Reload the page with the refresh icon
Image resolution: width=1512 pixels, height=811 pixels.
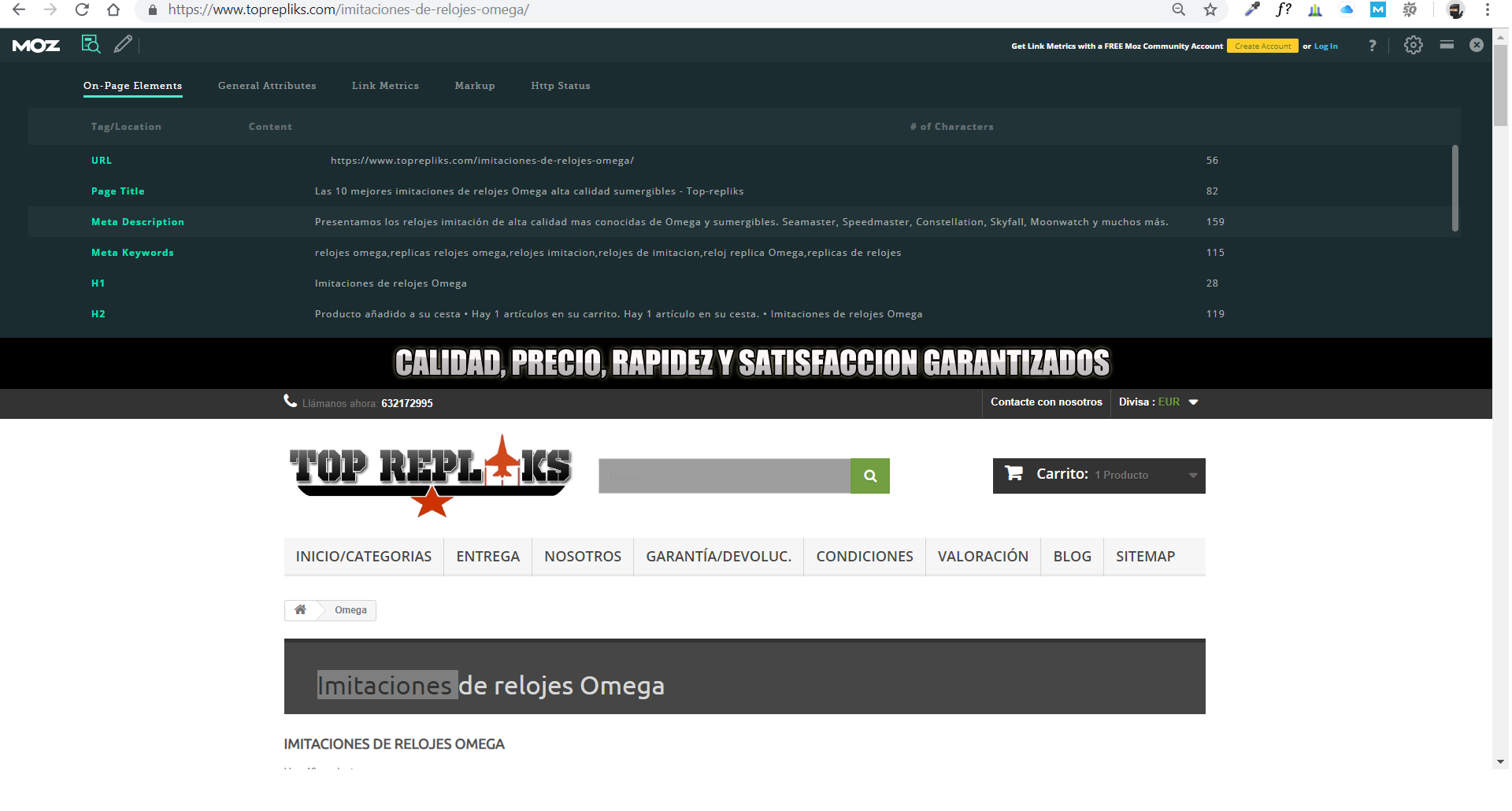point(82,10)
